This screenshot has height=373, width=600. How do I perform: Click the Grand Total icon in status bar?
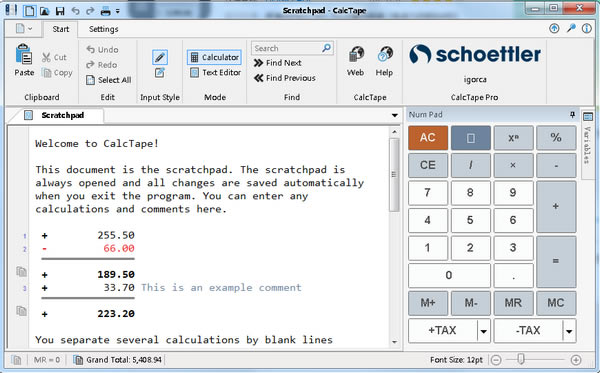[x=78, y=360]
